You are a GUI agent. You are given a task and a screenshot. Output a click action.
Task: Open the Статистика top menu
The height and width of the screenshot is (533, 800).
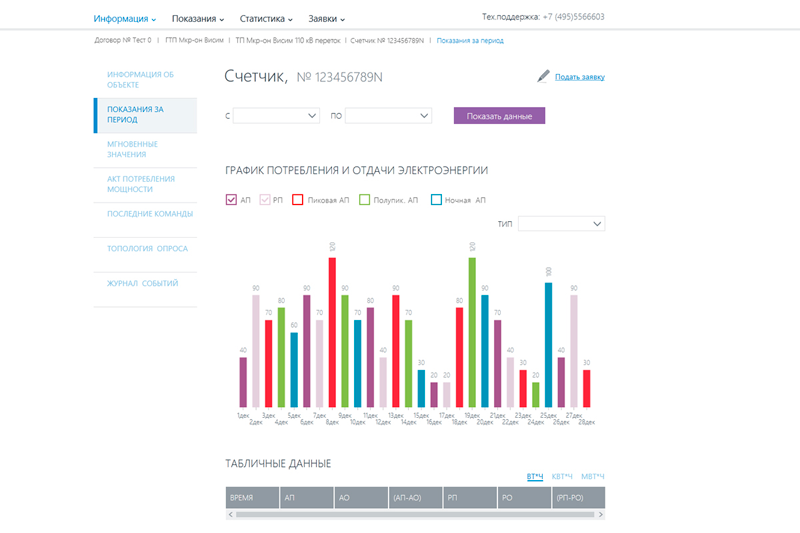266,18
